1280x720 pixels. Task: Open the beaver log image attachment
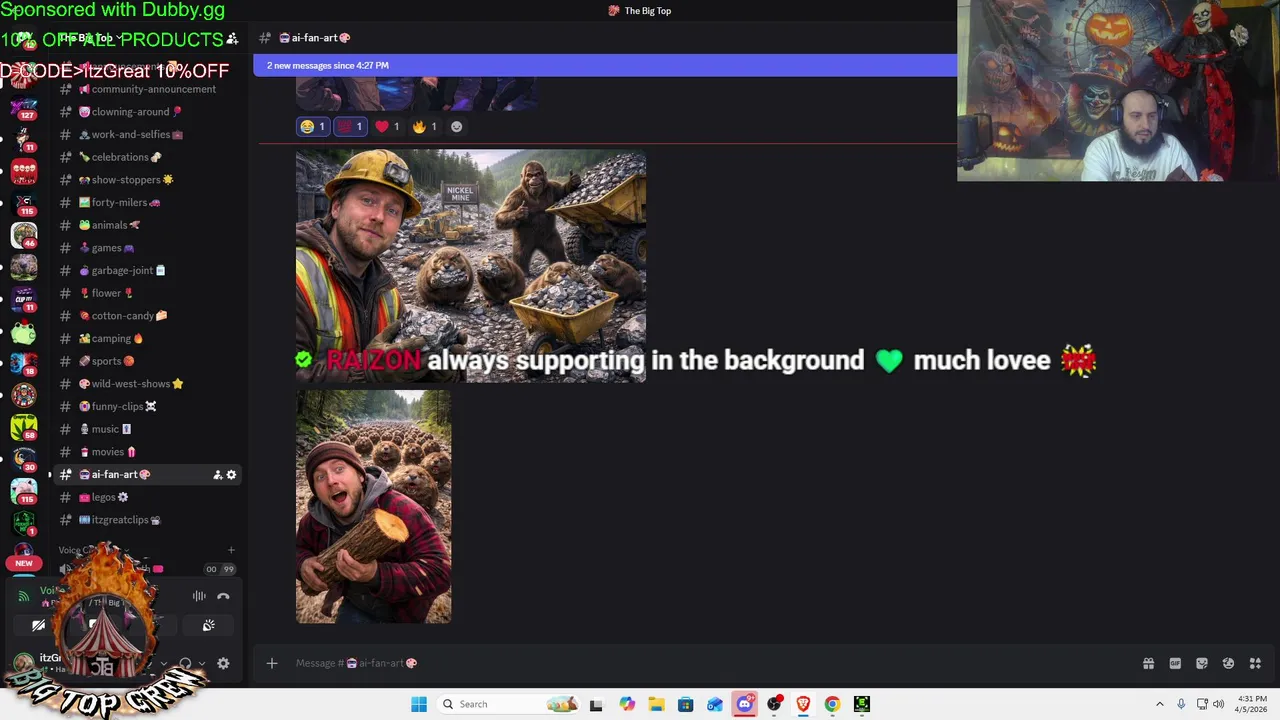[x=373, y=507]
